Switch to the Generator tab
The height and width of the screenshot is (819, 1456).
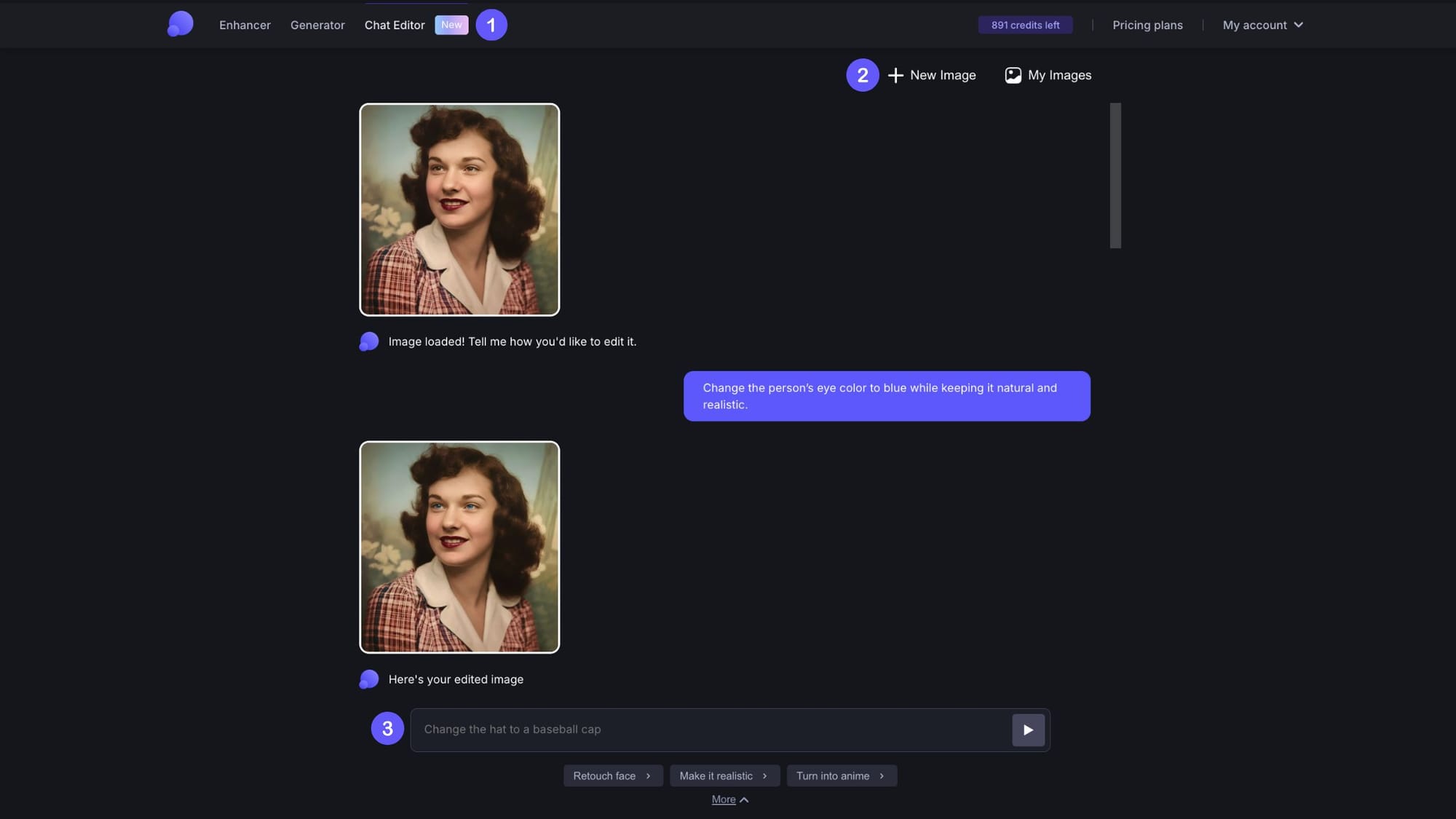[x=317, y=25]
